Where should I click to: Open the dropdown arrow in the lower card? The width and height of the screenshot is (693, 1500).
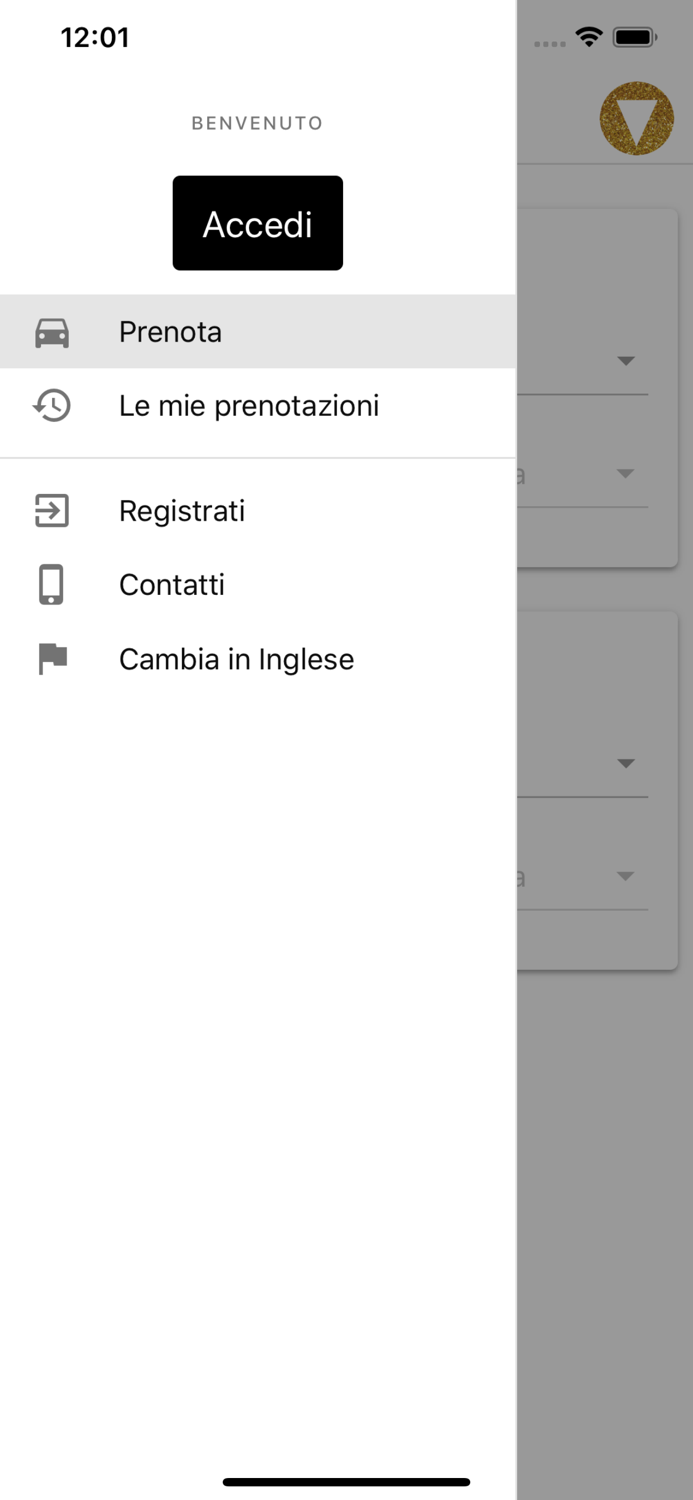pyautogui.click(x=626, y=762)
